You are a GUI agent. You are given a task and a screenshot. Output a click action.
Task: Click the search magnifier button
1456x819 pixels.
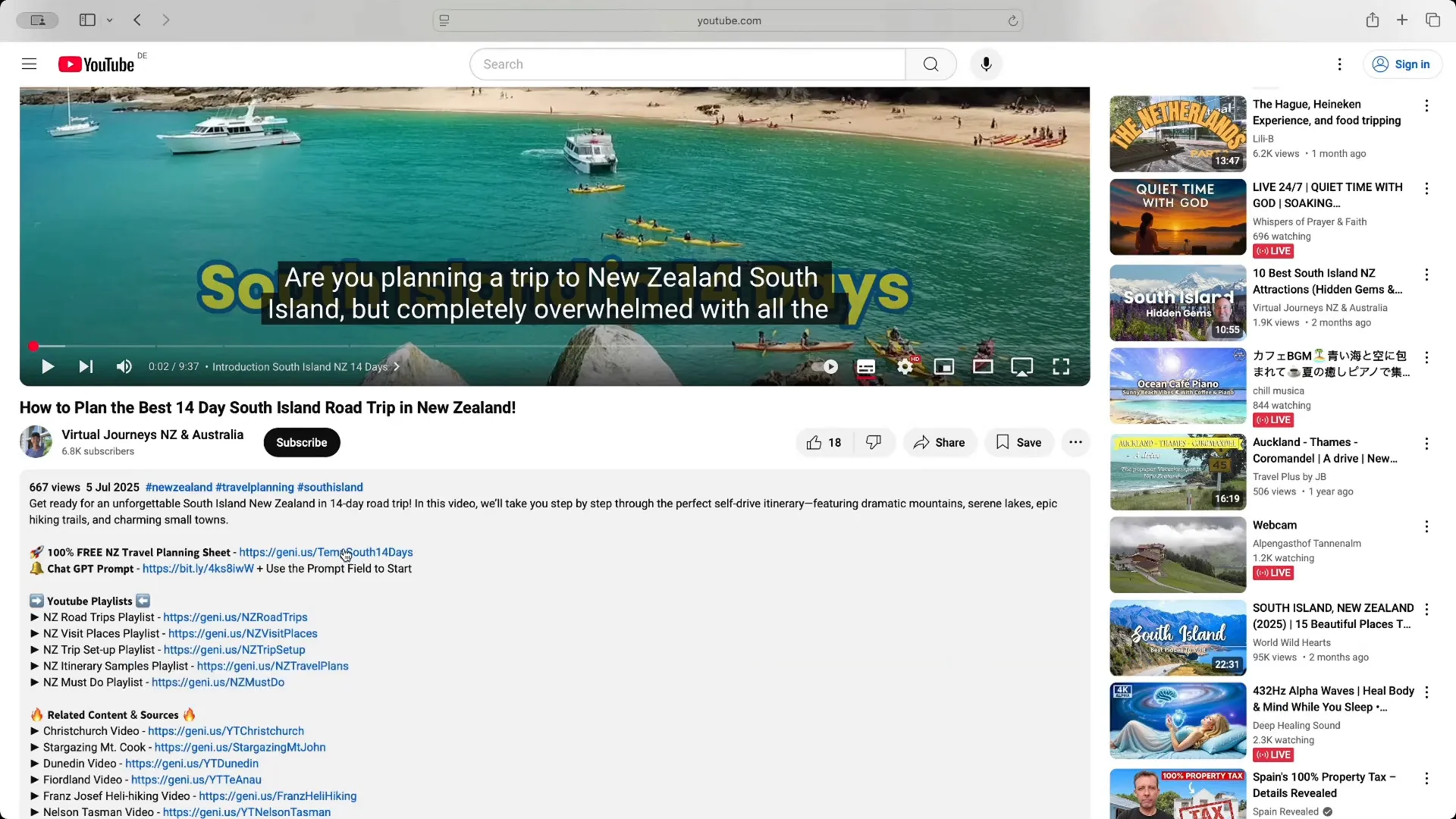(930, 64)
